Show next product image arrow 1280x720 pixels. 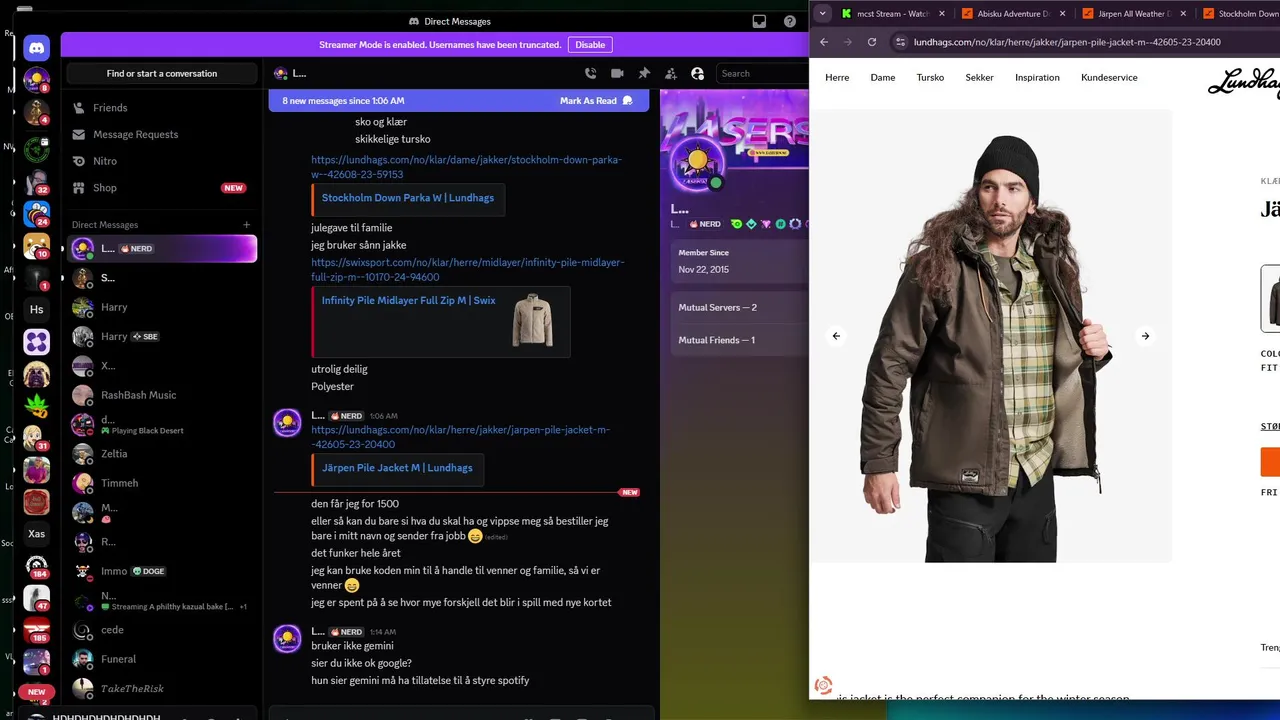pyautogui.click(x=1145, y=336)
